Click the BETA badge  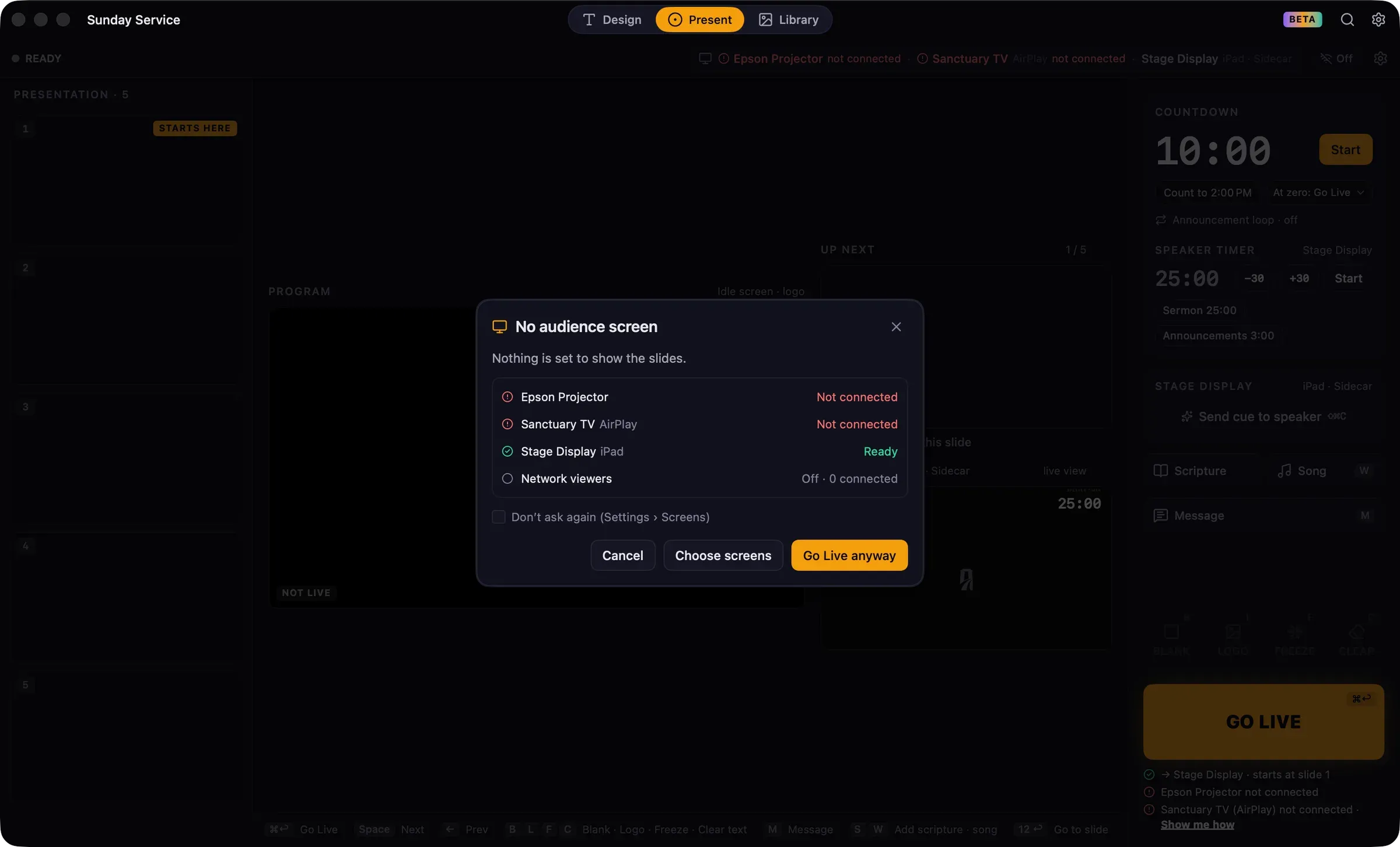[1302, 19]
